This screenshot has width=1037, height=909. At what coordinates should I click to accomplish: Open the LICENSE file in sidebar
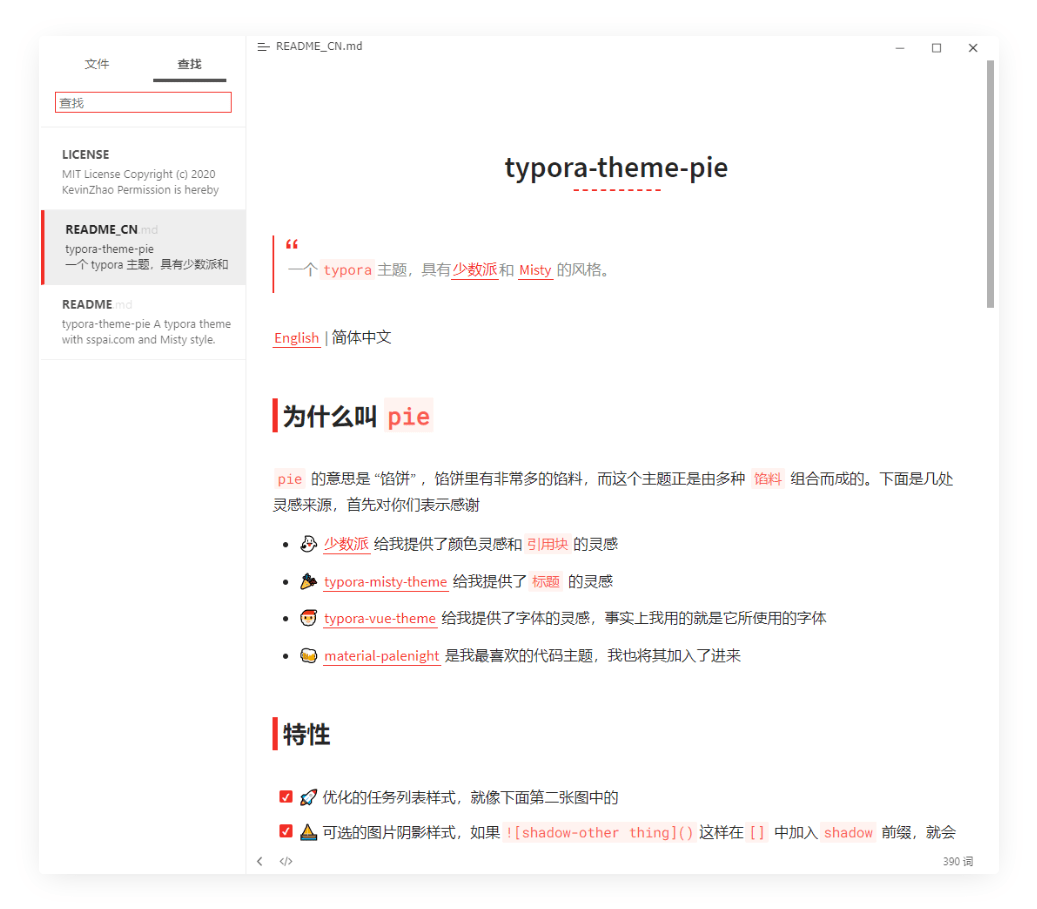coord(143,171)
